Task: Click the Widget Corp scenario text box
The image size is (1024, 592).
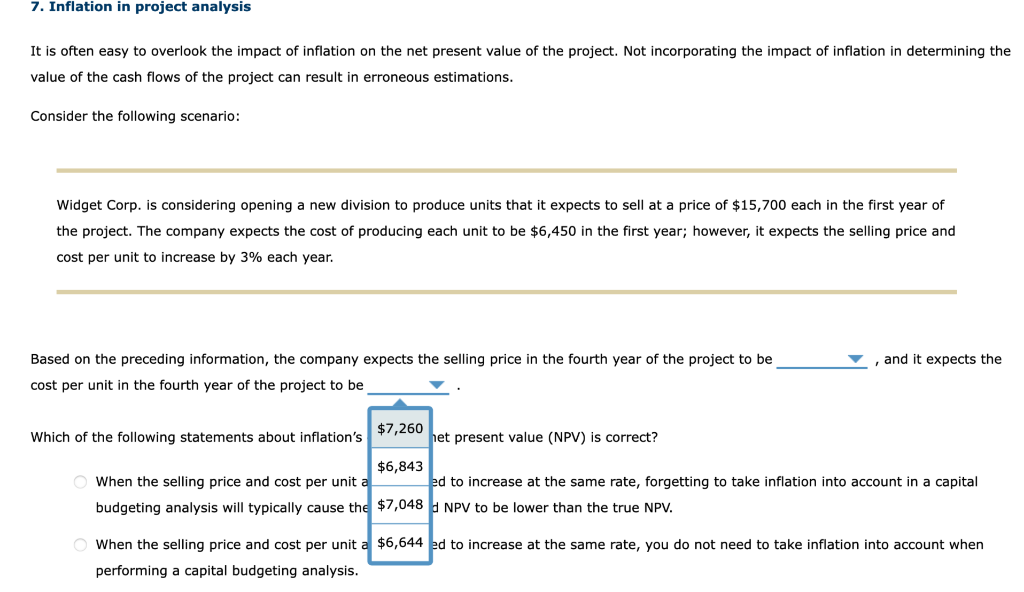Action: pyautogui.click(x=506, y=231)
